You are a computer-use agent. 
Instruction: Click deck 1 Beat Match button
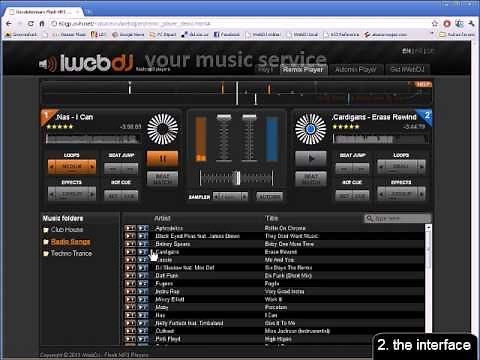[x=162, y=179]
